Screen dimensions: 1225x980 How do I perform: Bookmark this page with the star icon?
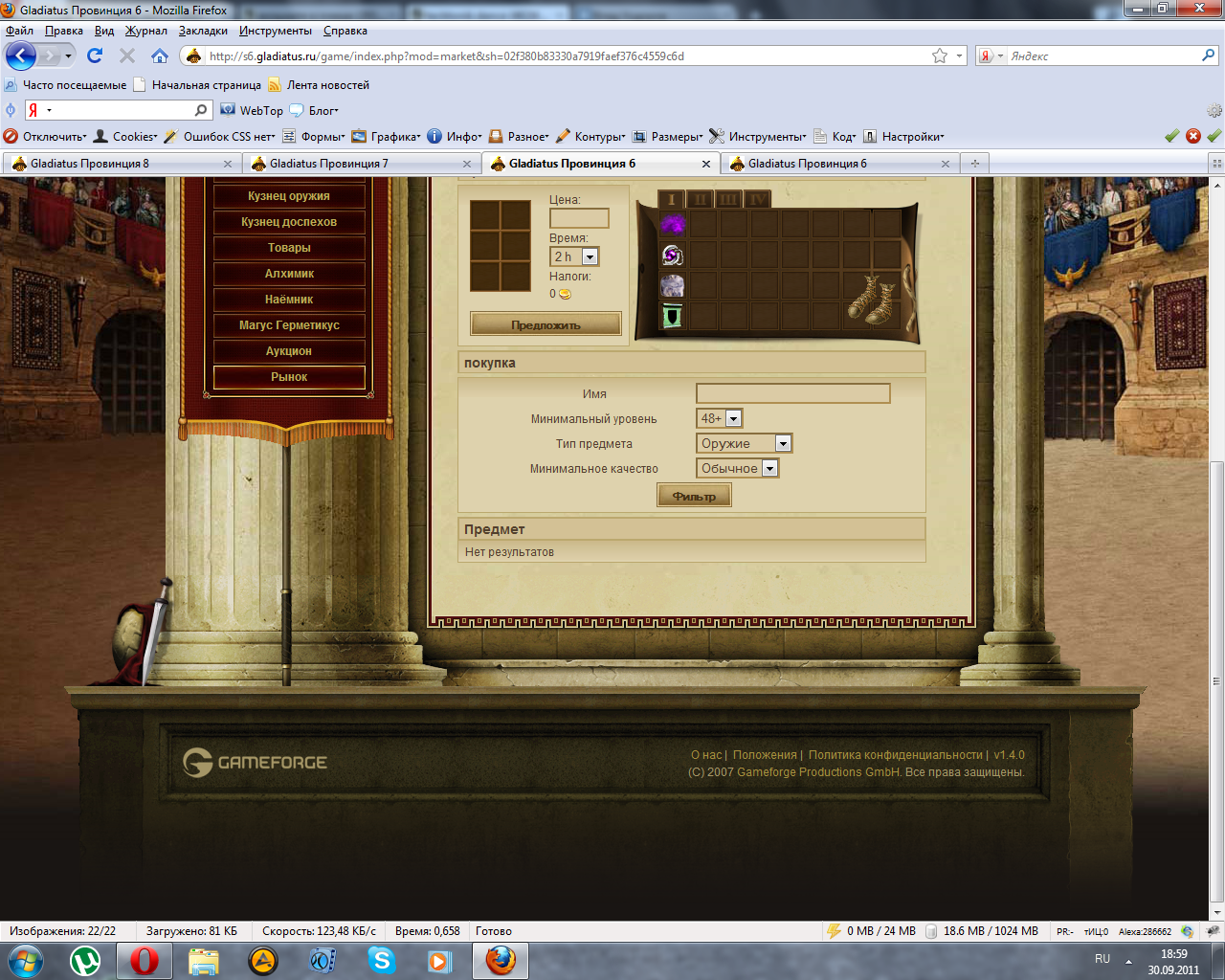[940, 56]
